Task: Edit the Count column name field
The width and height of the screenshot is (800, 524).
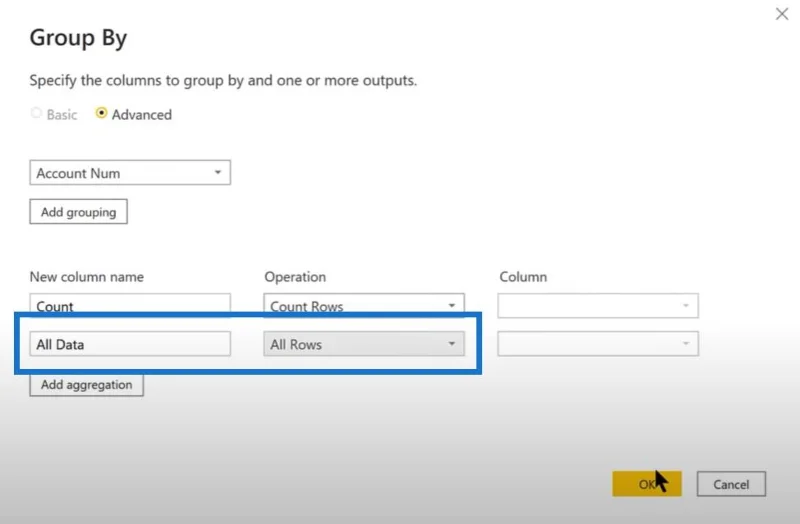Action: (x=130, y=305)
